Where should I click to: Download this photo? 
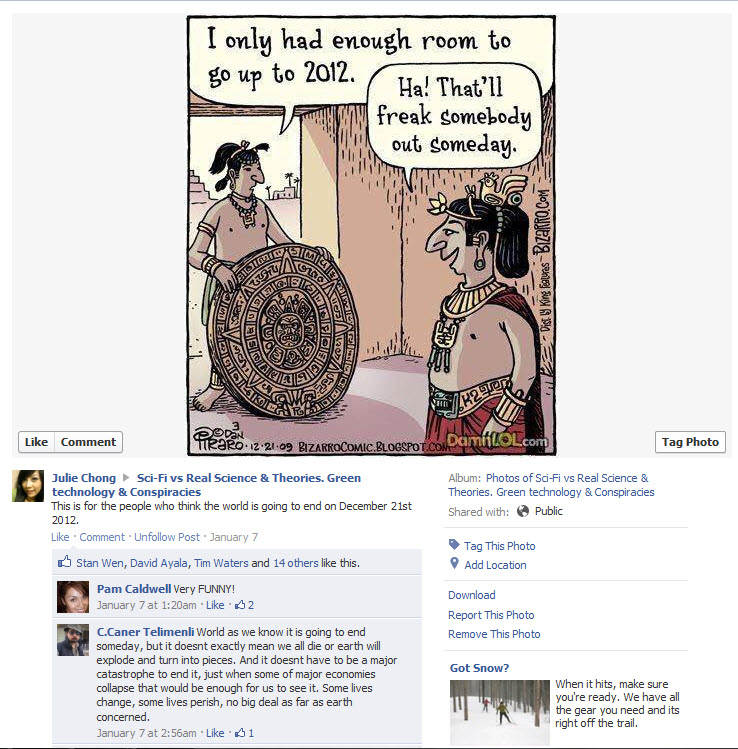(x=471, y=595)
